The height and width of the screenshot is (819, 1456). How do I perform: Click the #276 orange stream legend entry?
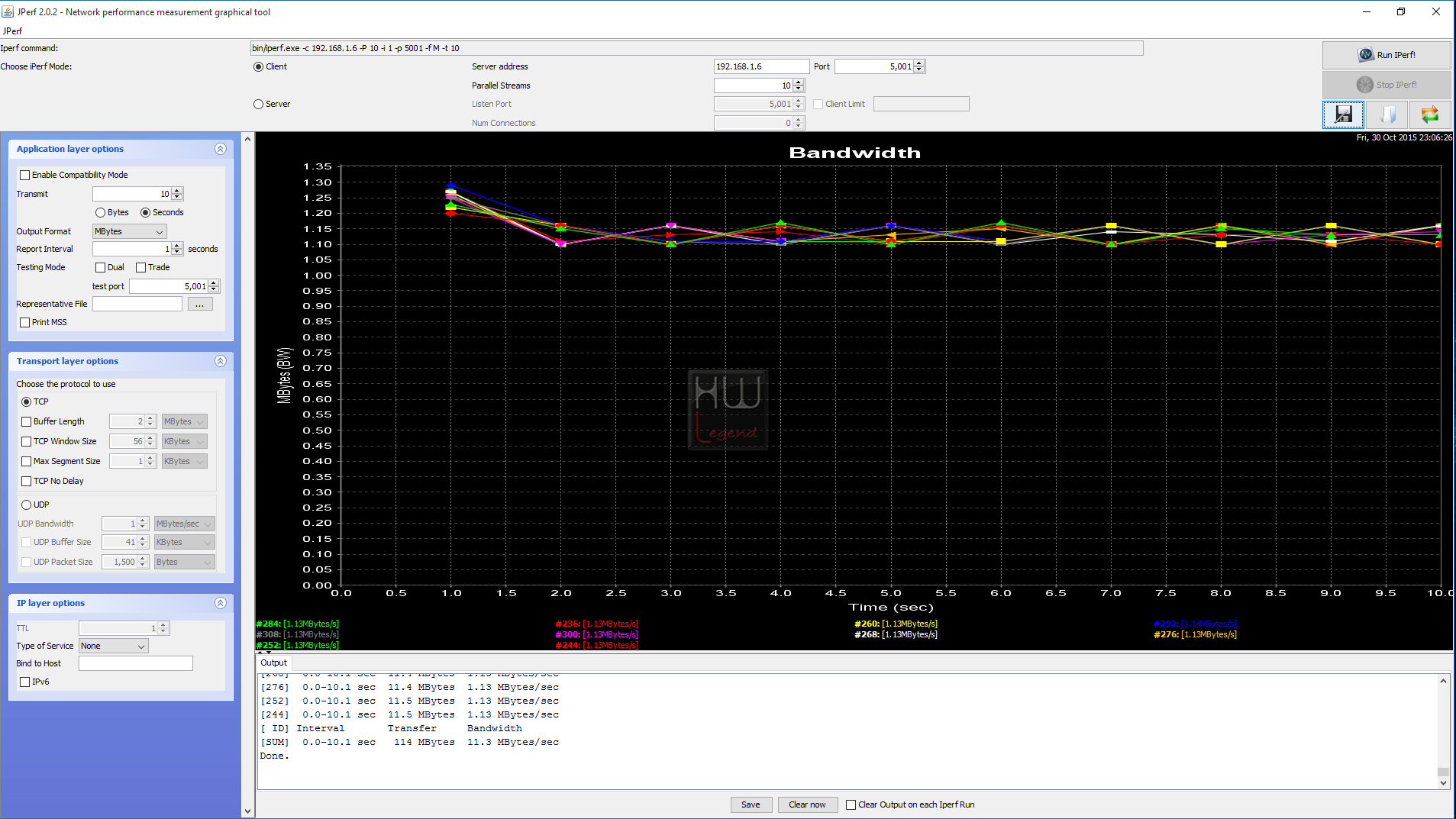pyautogui.click(x=1196, y=634)
